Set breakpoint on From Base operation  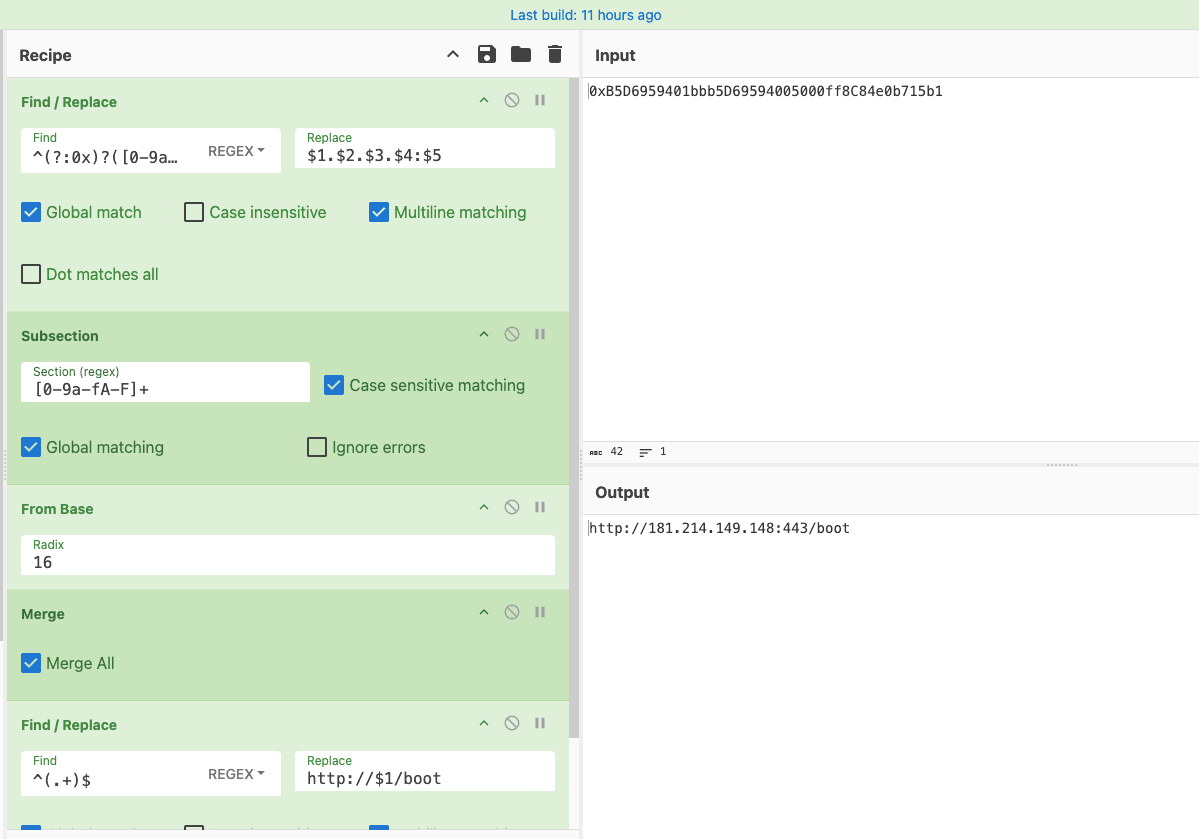point(540,507)
